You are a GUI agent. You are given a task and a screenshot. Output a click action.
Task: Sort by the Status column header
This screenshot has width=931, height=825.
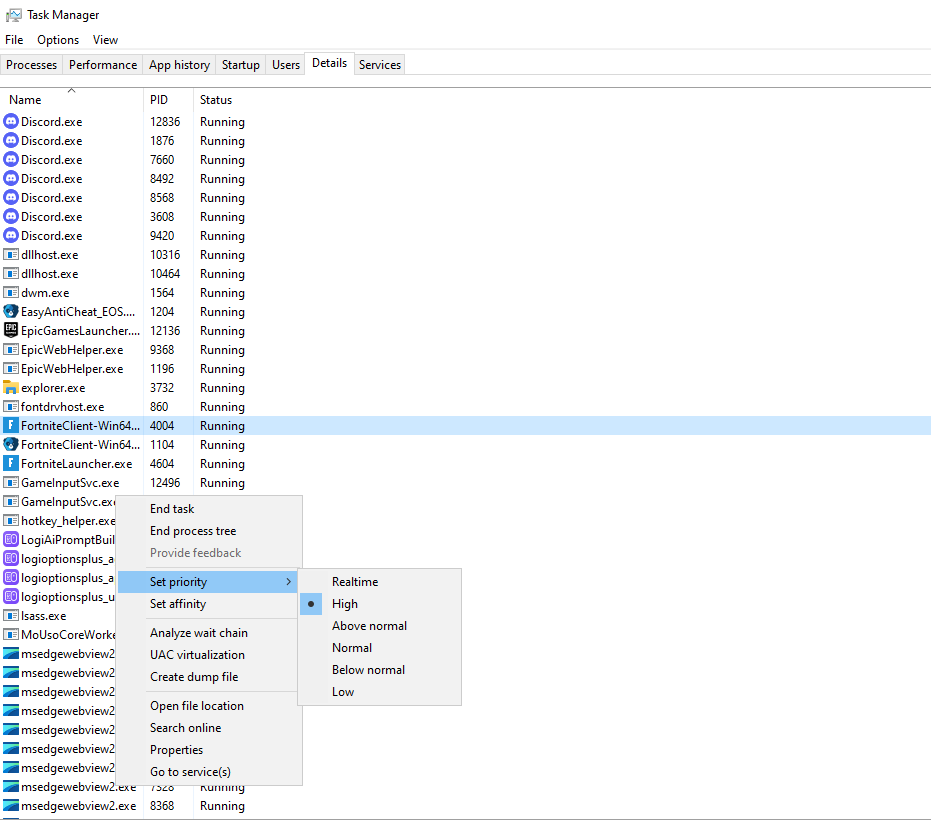(216, 100)
